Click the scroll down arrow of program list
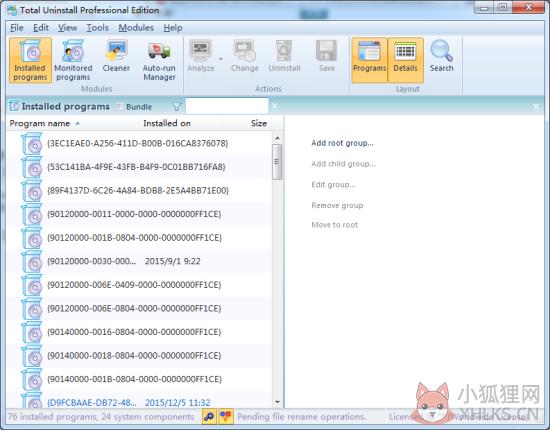Image resolution: width=550 pixels, height=430 pixels. pos(277,402)
